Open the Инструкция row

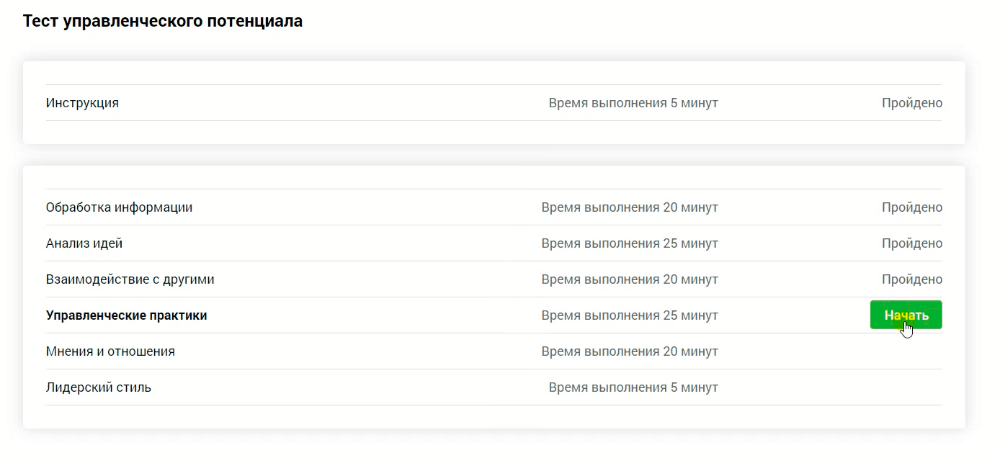[82, 103]
